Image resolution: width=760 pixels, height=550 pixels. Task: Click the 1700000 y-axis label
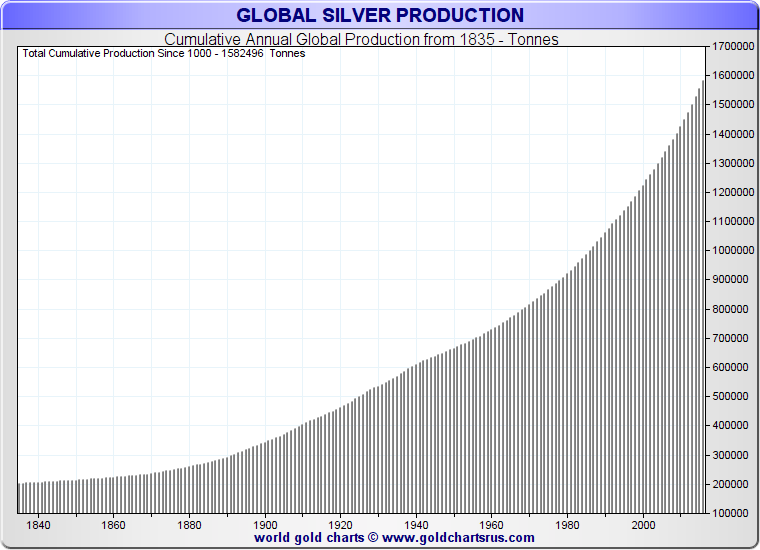[x=733, y=46]
